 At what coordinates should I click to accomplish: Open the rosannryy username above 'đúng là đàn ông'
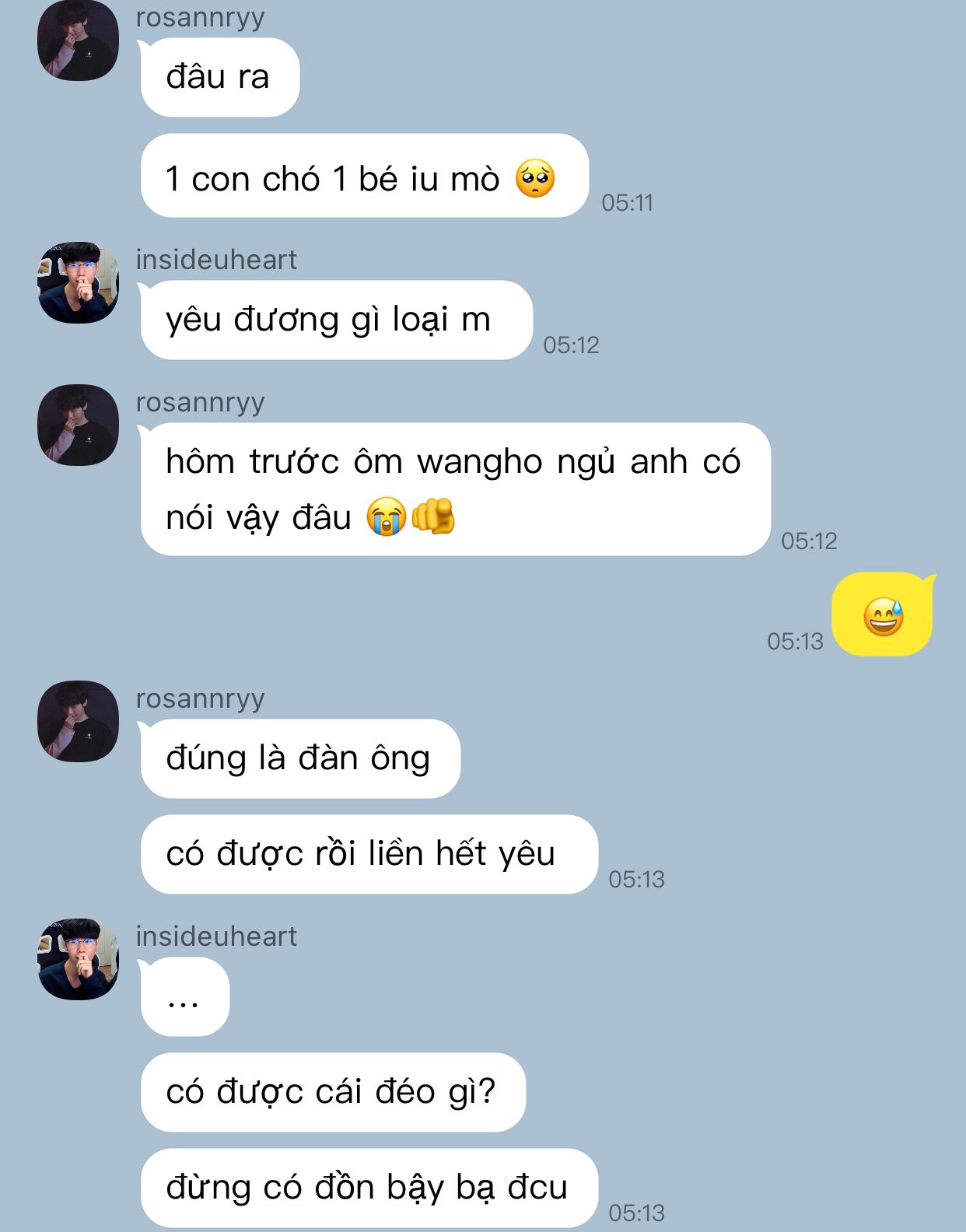[201, 698]
